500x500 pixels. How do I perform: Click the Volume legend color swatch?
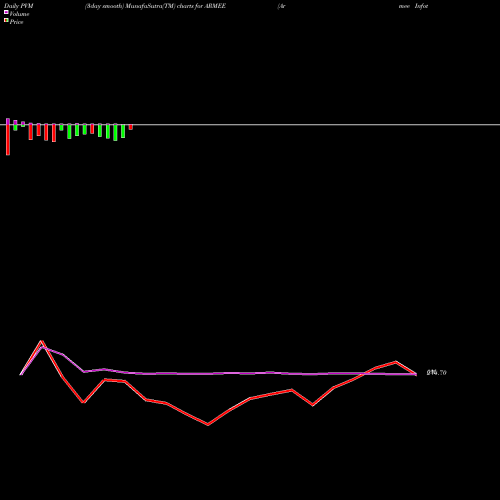pos(6,12)
